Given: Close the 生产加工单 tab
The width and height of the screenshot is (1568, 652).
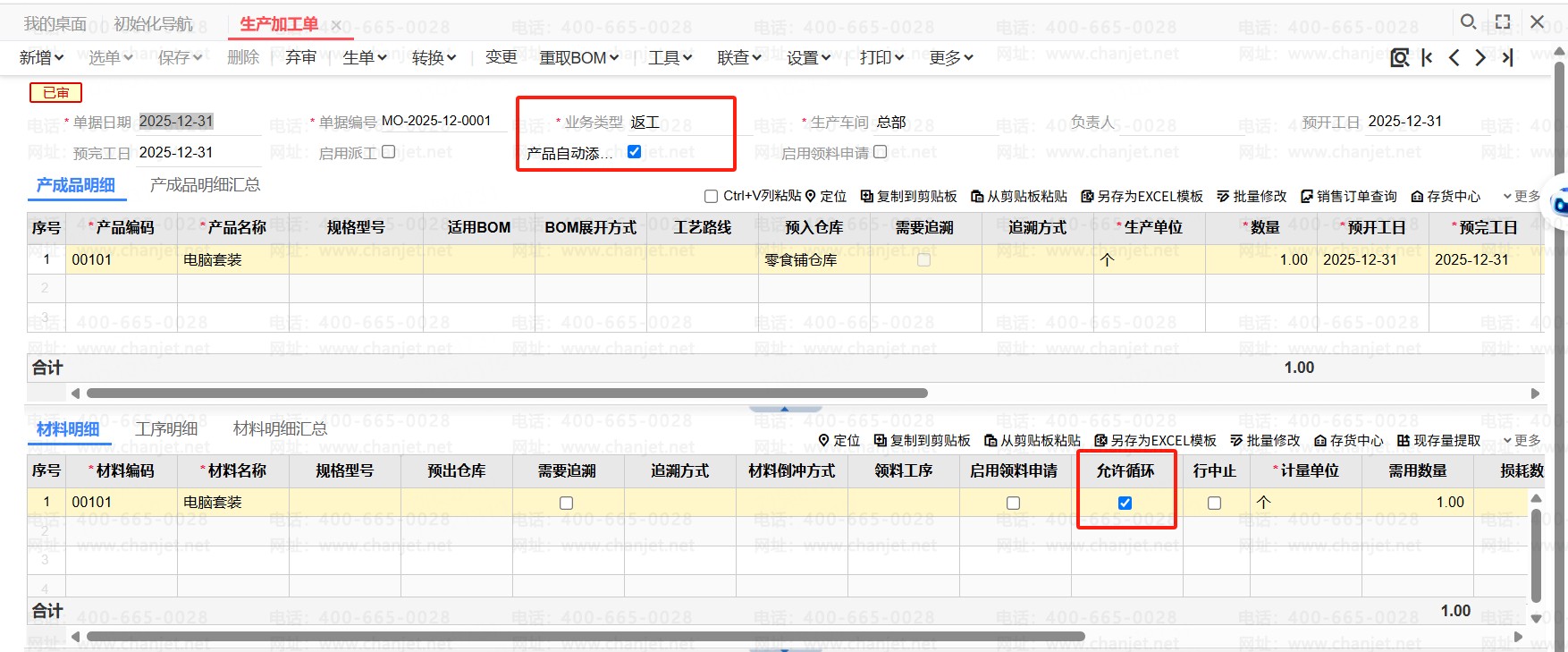Looking at the screenshot, I should click(x=336, y=25).
